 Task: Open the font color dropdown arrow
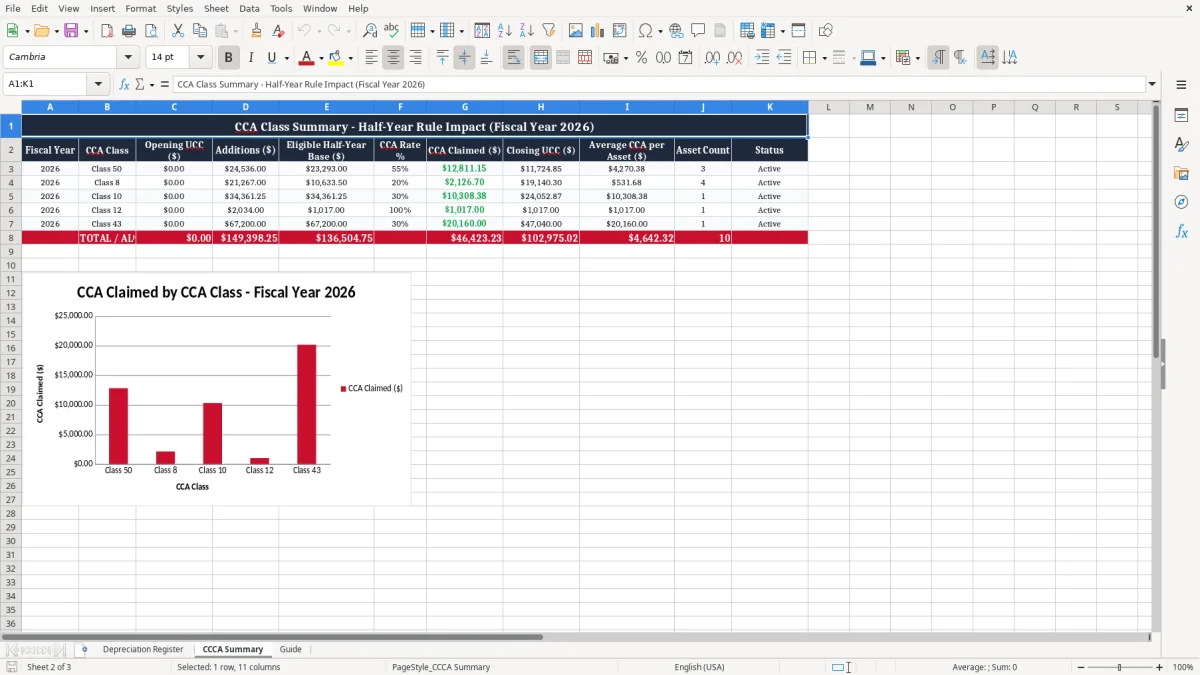point(321,58)
